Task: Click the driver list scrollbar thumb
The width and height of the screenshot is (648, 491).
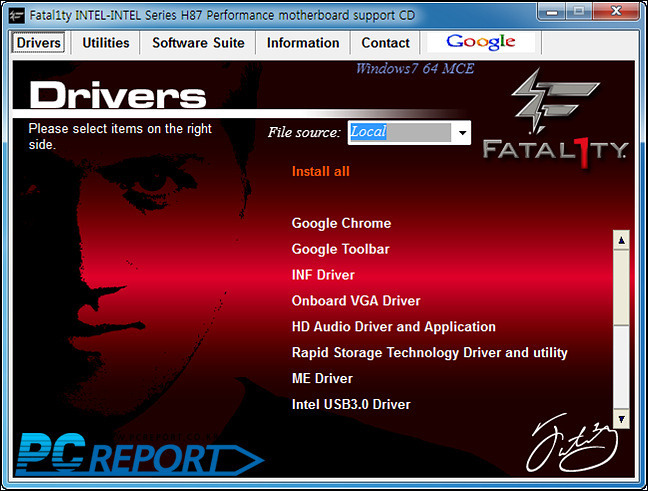Action: 621,287
